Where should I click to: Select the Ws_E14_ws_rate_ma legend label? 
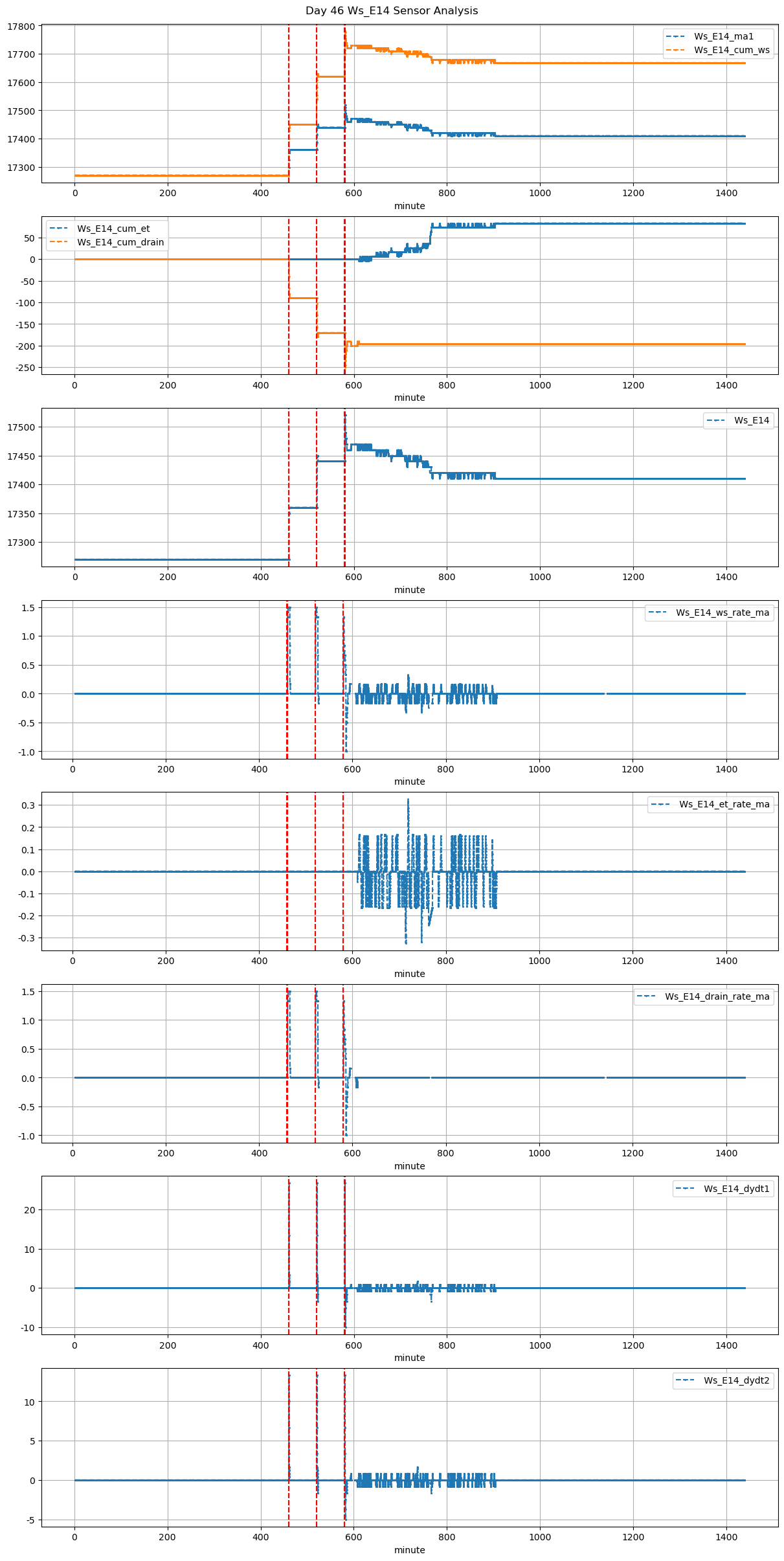point(722,612)
